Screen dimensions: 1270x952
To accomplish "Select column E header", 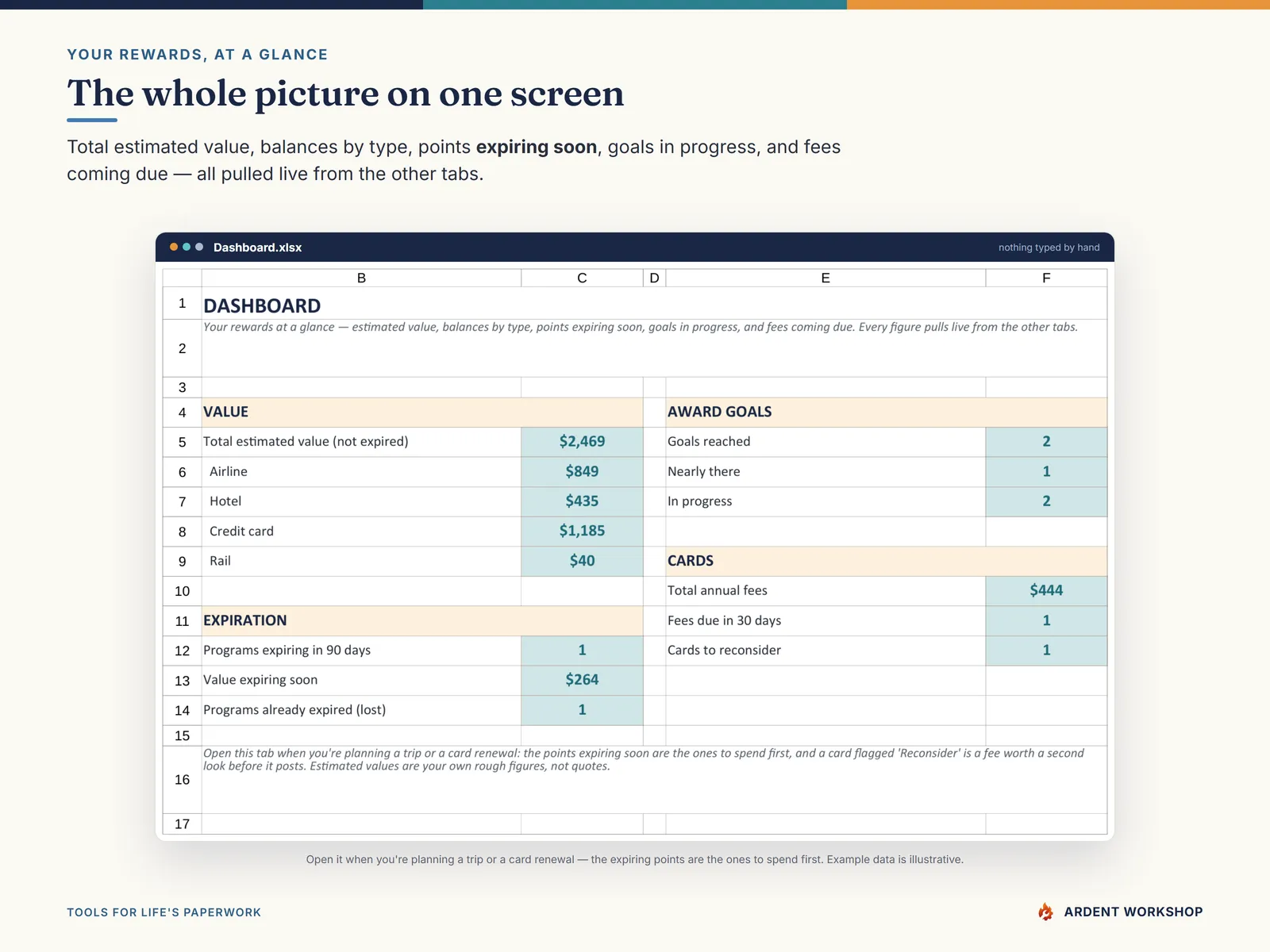I will coord(825,278).
